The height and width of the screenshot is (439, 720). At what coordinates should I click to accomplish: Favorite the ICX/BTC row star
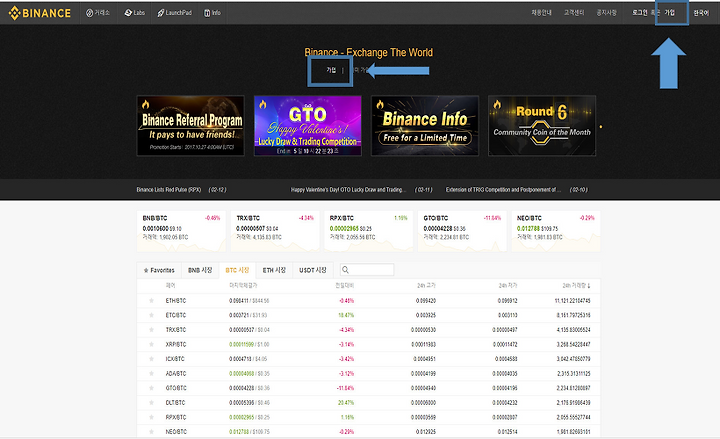(x=151, y=359)
